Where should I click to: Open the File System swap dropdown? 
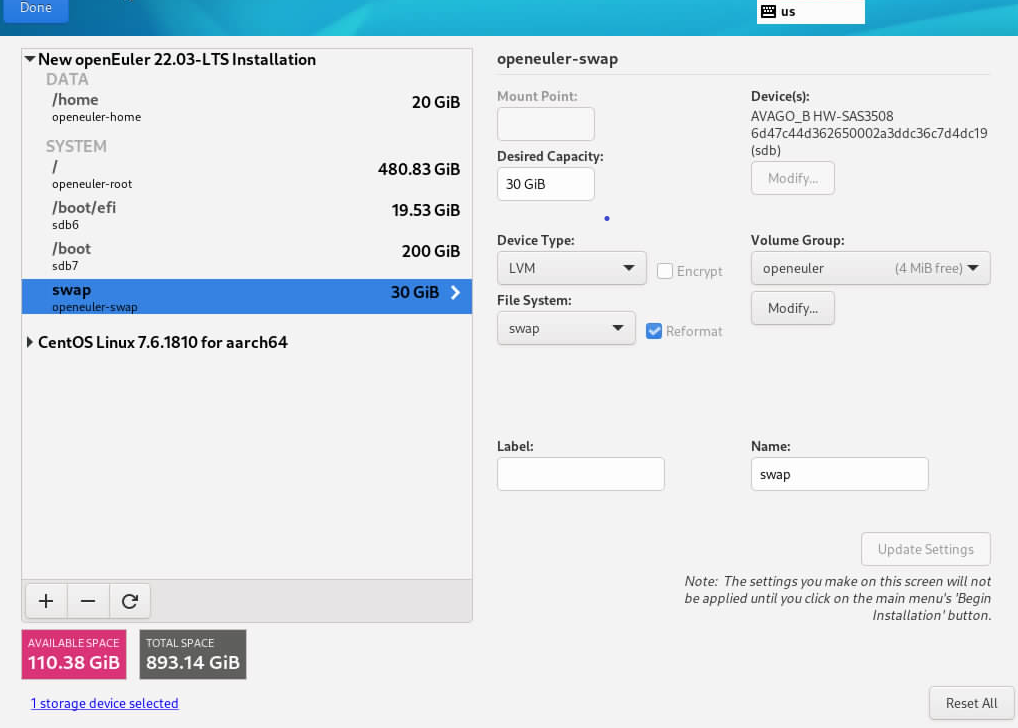coord(566,329)
